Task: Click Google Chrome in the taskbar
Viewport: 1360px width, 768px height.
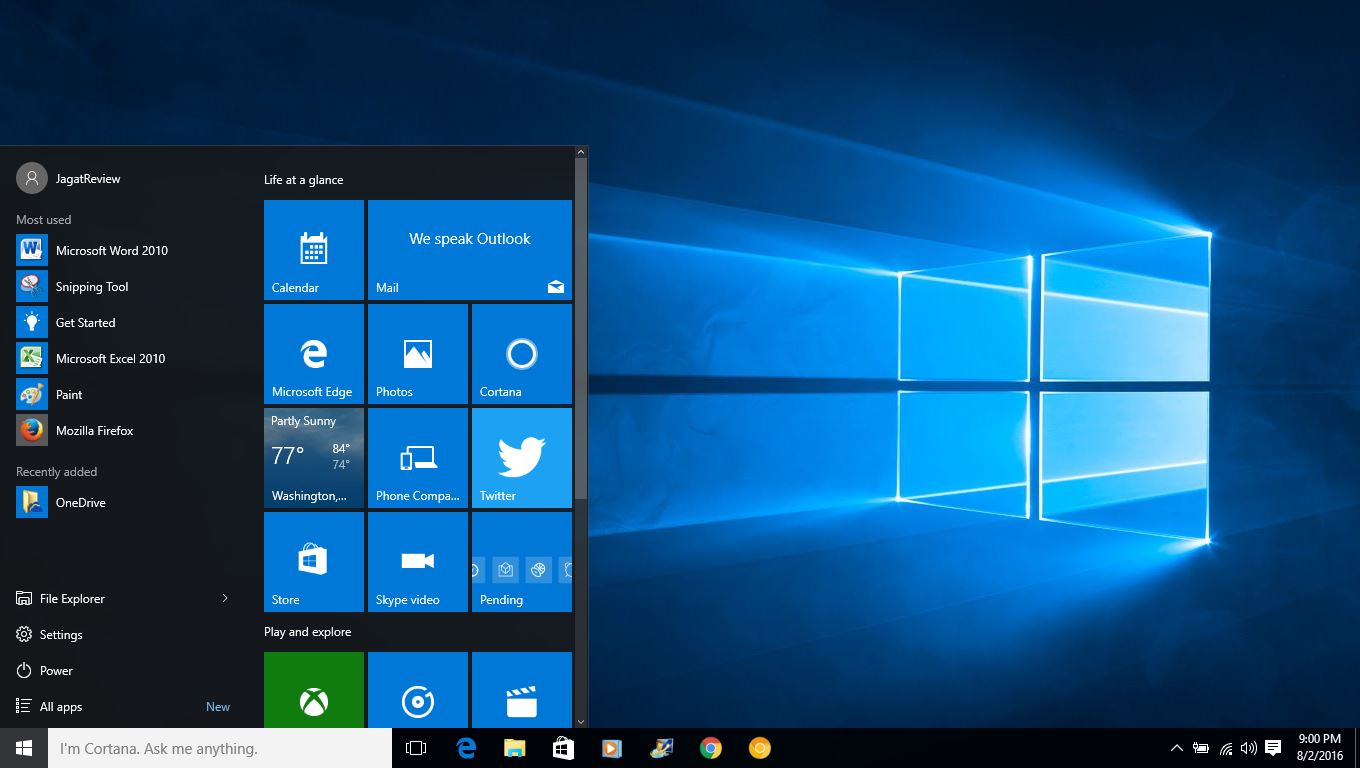Action: [x=711, y=748]
